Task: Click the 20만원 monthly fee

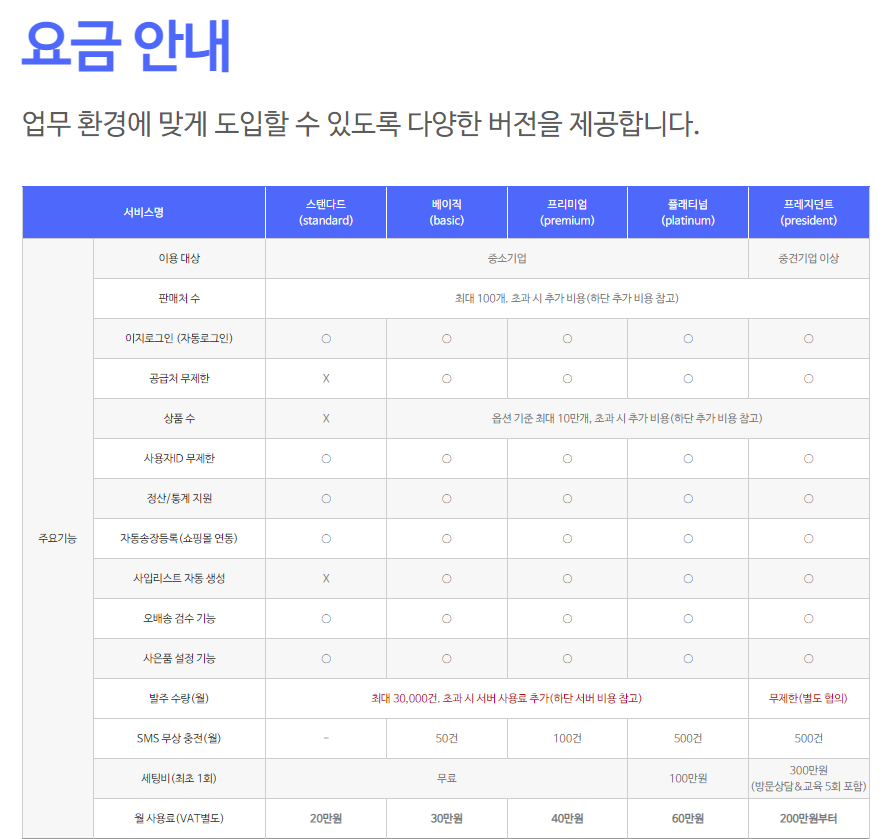Action: pos(326,819)
